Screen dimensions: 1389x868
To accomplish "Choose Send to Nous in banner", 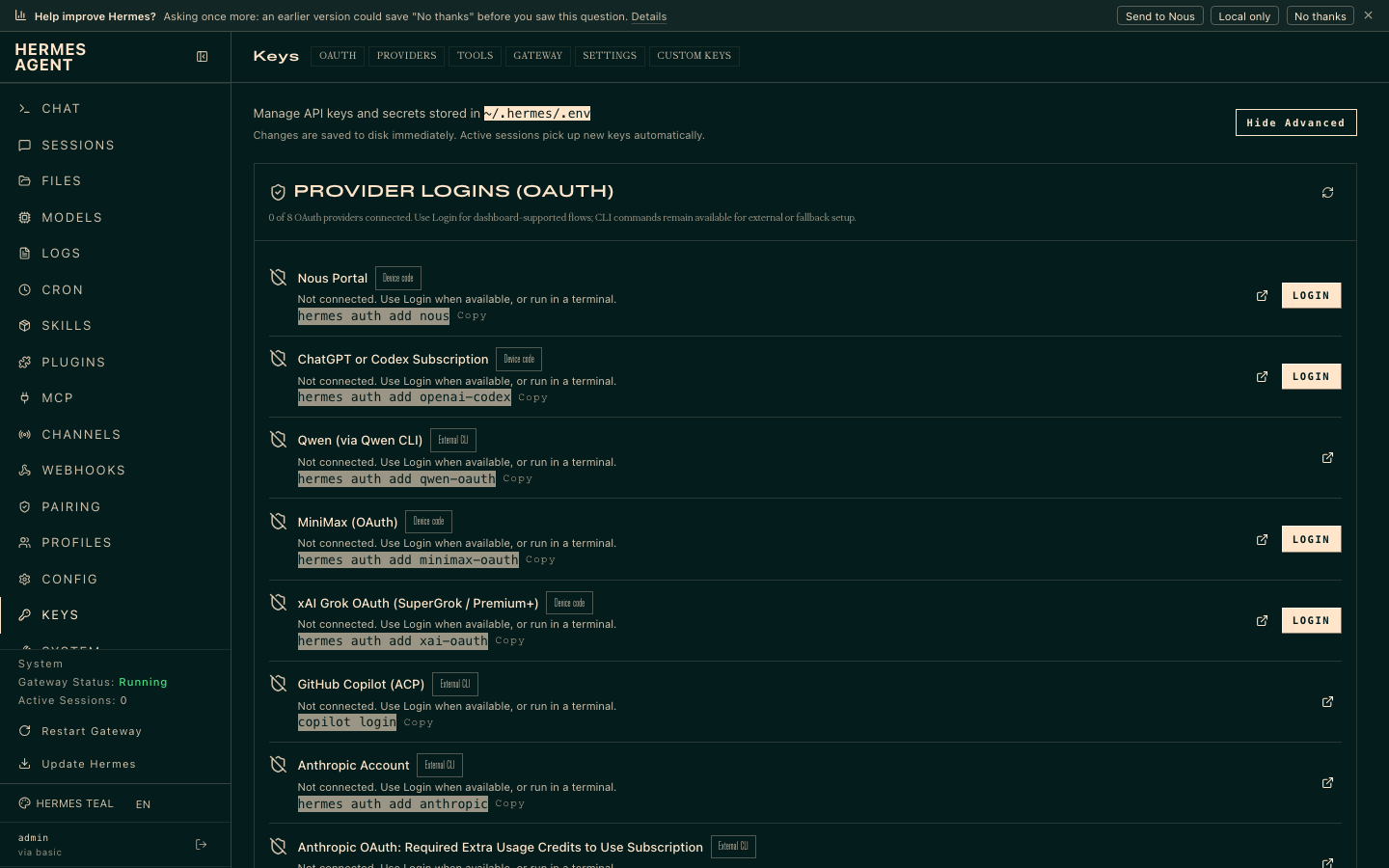I will pyautogui.click(x=1159, y=16).
